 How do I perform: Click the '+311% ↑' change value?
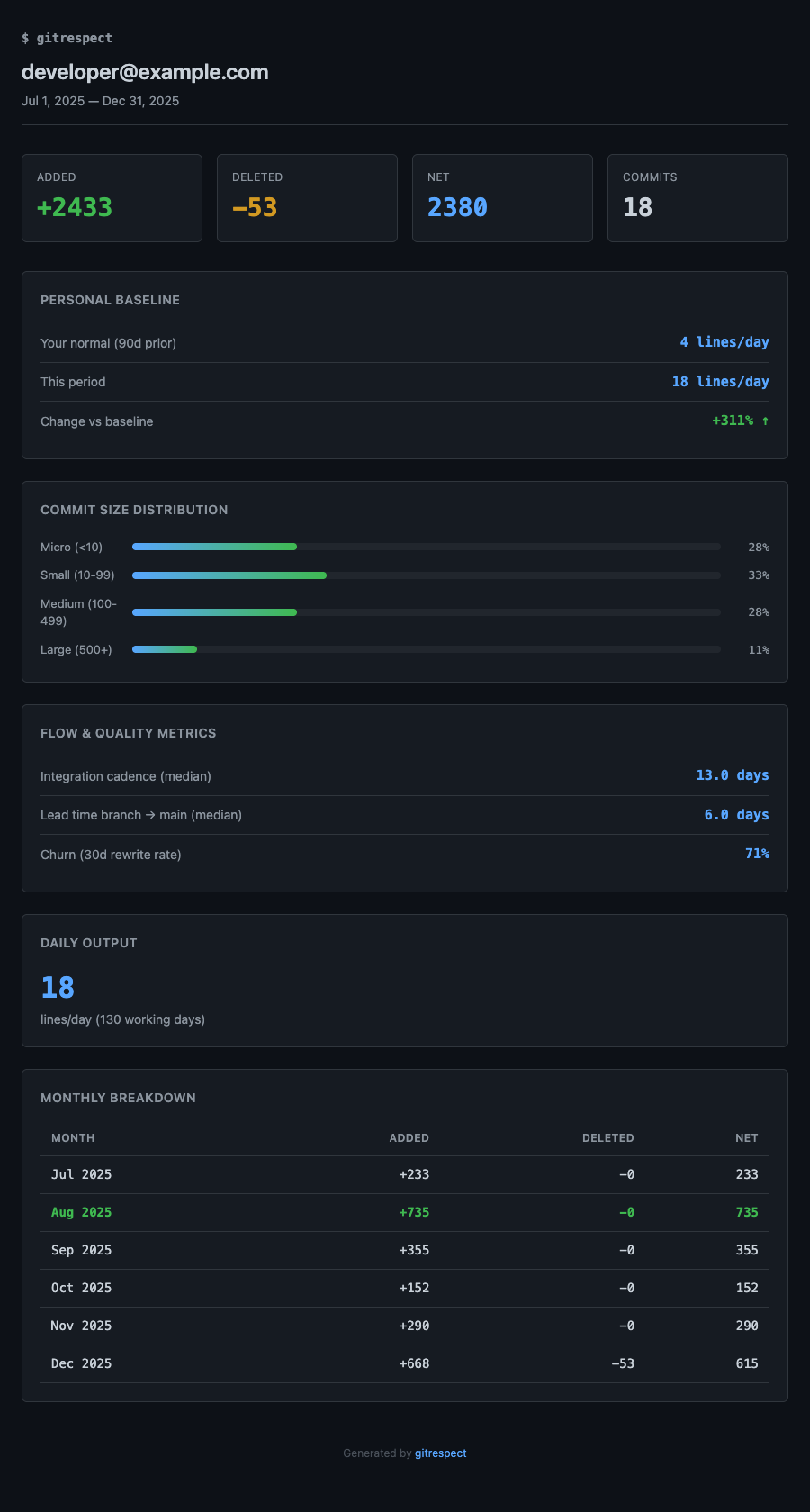point(741,421)
